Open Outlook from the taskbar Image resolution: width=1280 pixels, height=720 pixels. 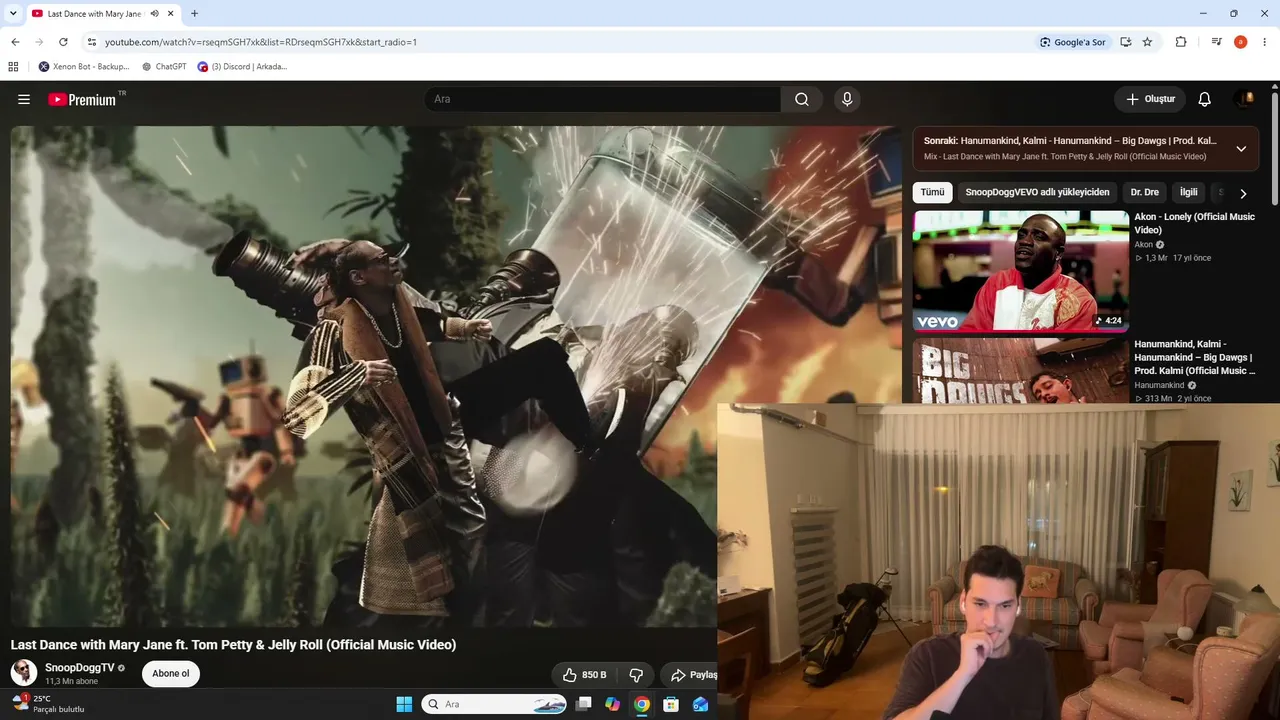pyautogui.click(x=701, y=704)
